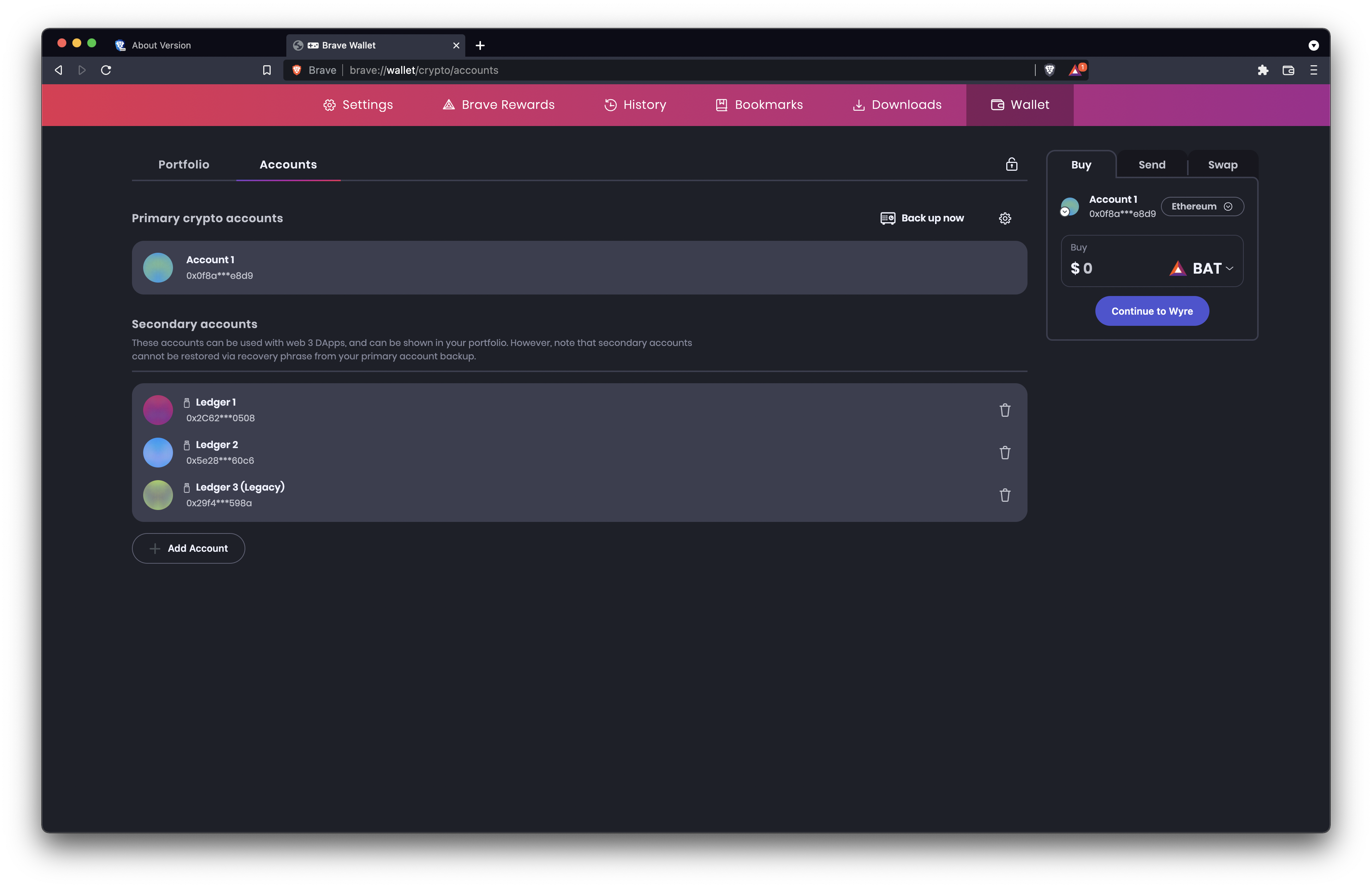Open Downloads navigation item
The image size is (1372, 888).
pyautogui.click(x=896, y=105)
